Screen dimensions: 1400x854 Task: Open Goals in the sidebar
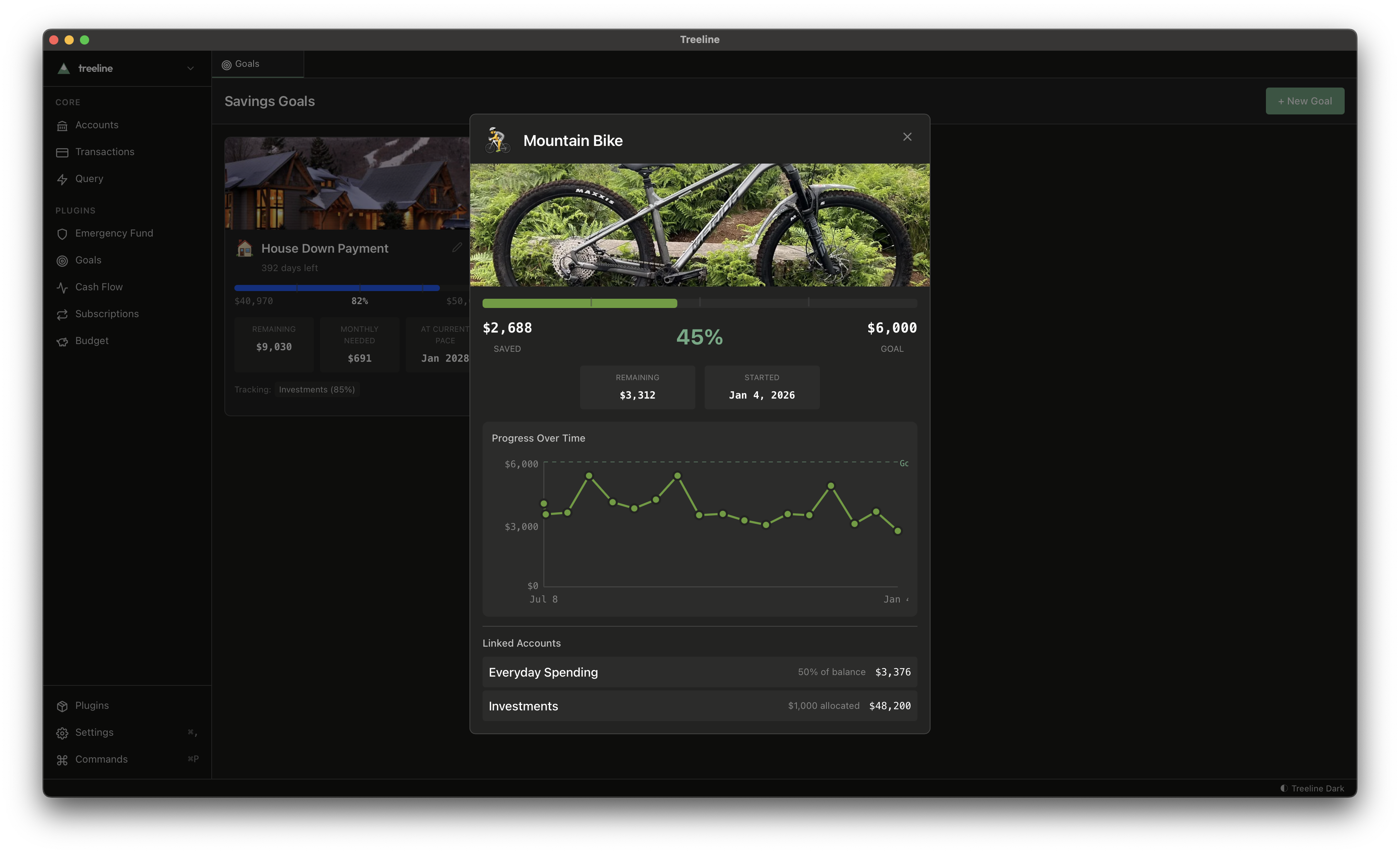point(88,261)
